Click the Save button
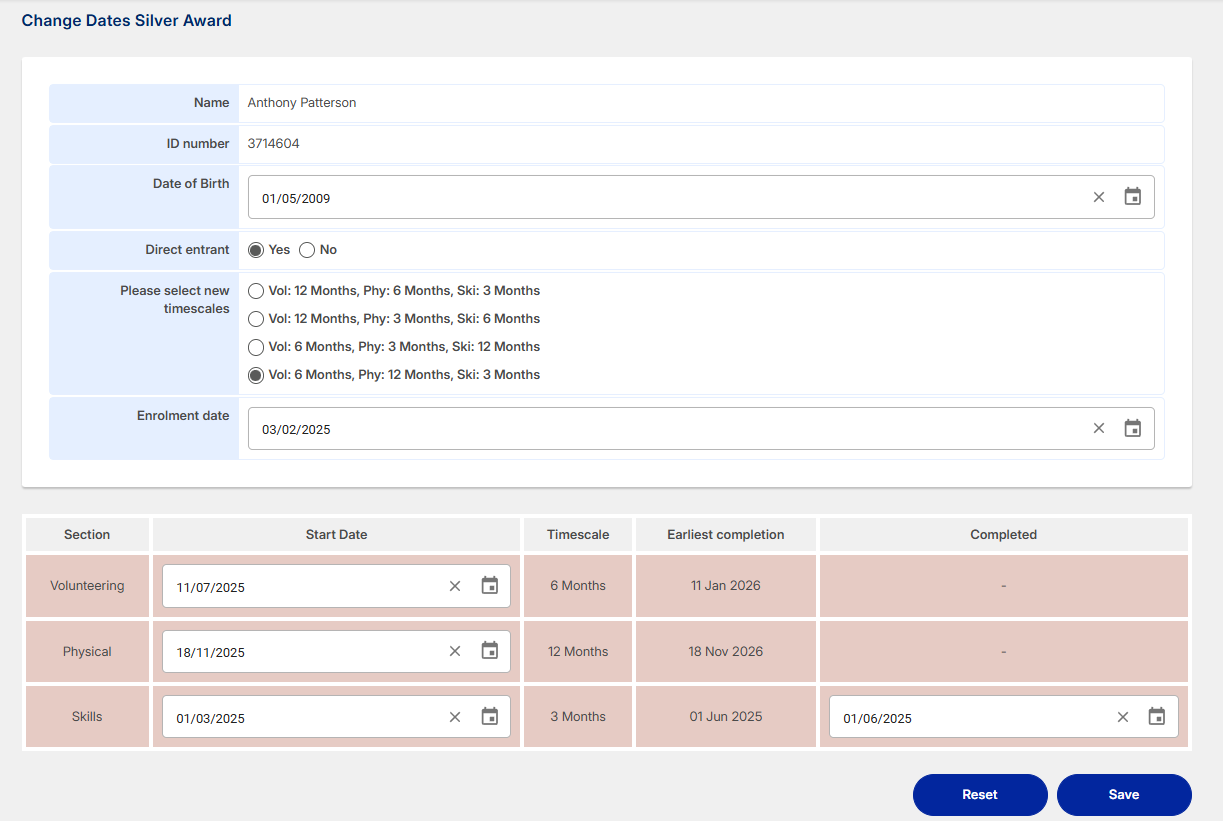This screenshot has width=1223, height=821. coord(1124,795)
